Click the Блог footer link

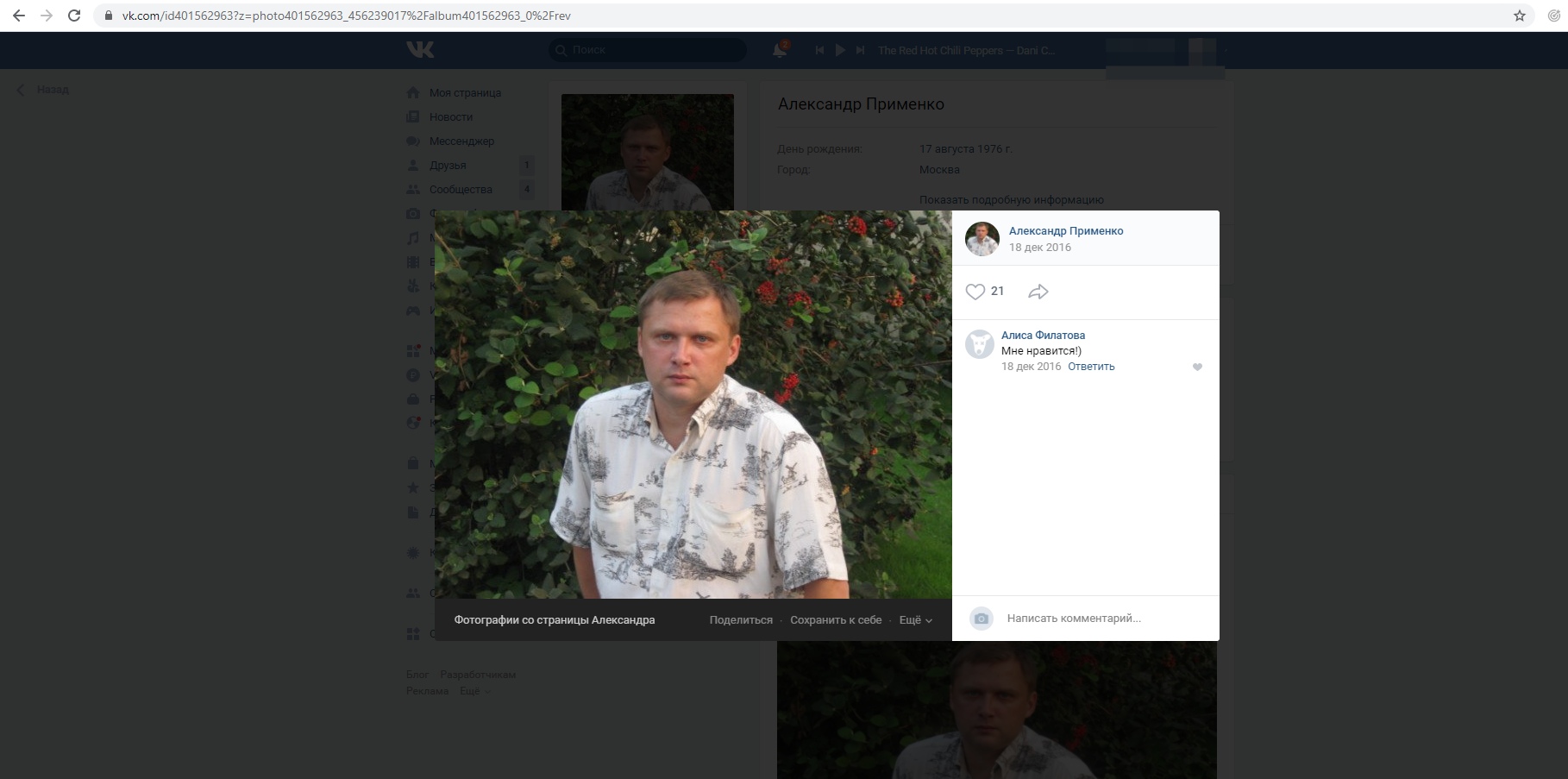coord(417,675)
